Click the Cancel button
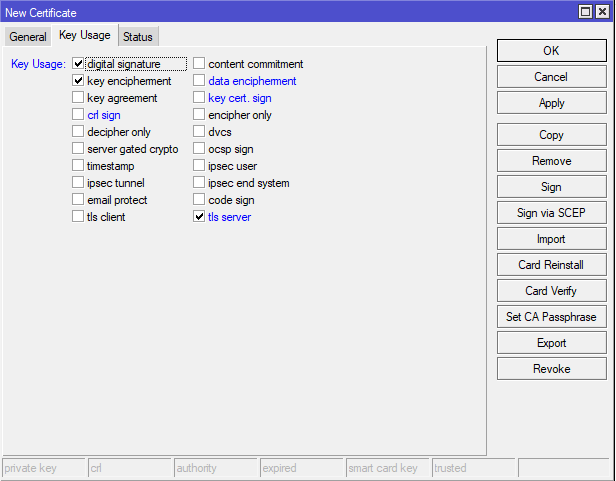 coord(552,77)
